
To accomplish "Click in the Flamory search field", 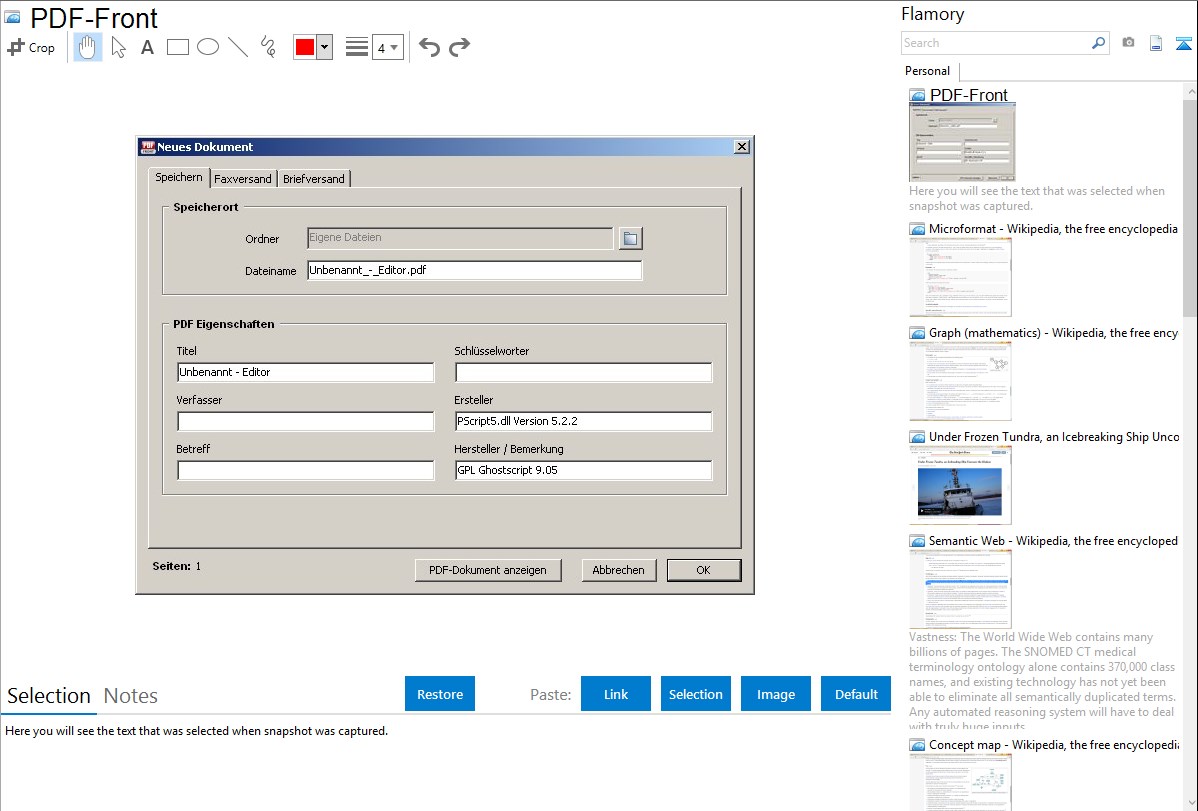I will (995, 43).
